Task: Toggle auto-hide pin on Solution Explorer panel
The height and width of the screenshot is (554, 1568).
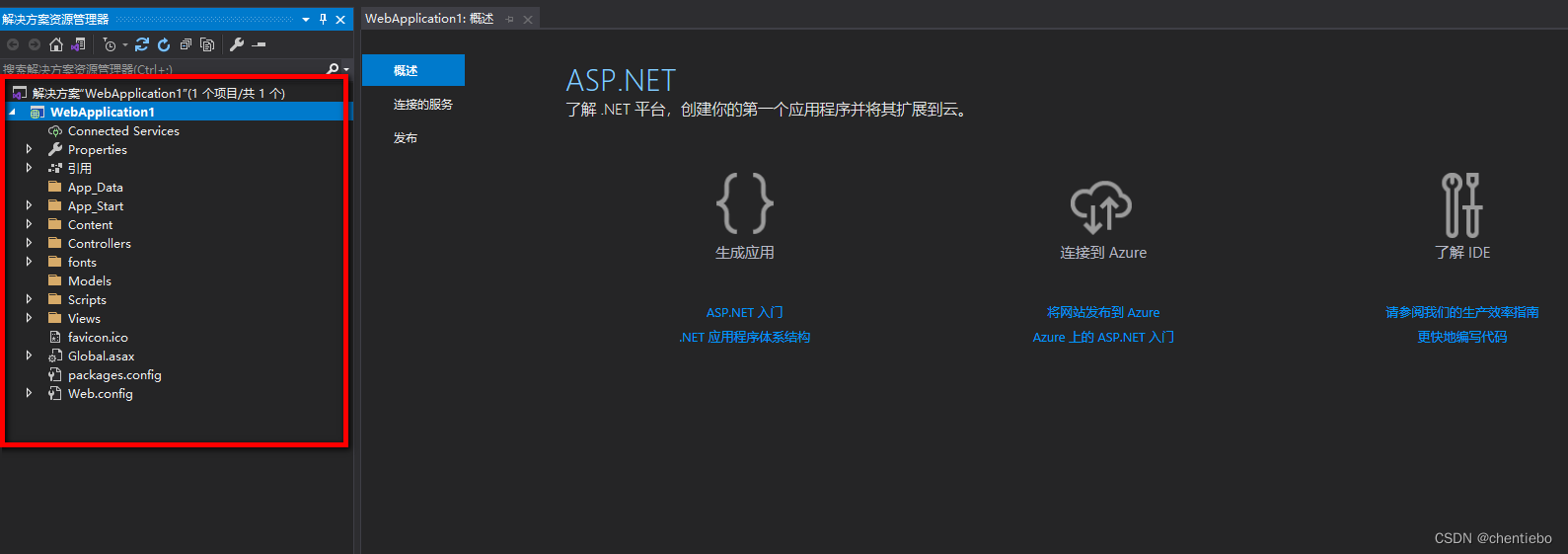Action: click(323, 20)
